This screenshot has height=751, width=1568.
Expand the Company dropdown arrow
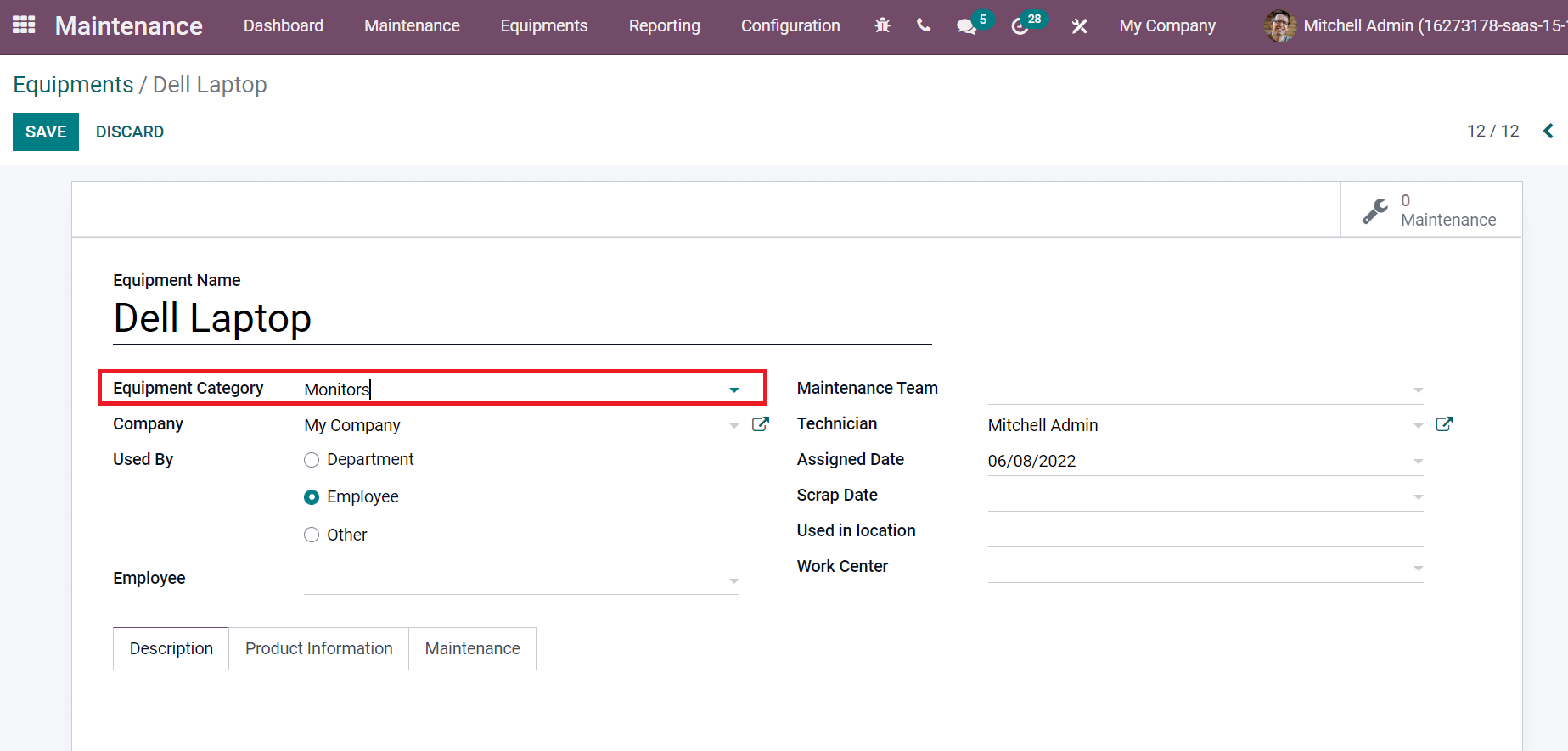[734, 426]
